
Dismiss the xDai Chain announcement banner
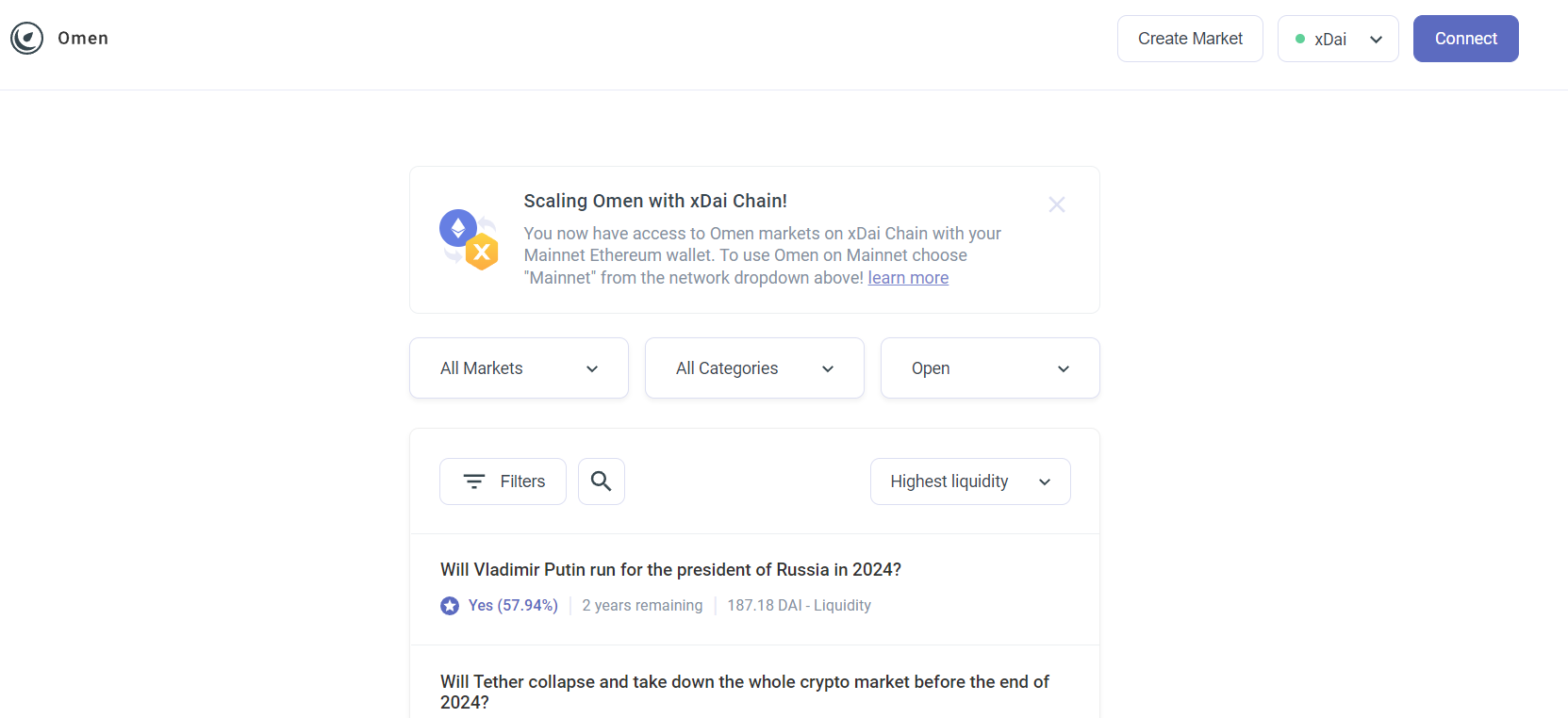click(1057, 204)
